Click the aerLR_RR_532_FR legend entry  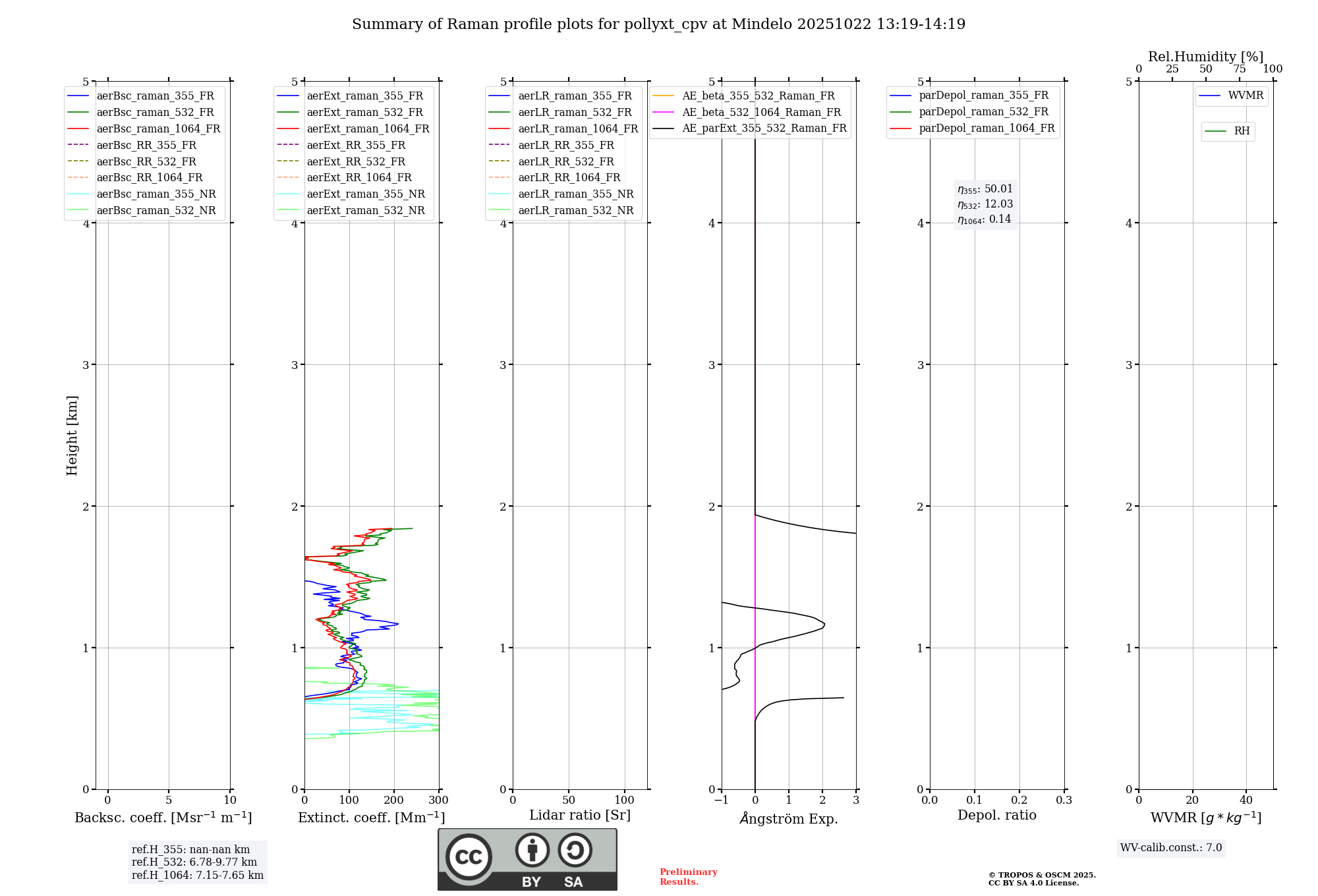pyautogui.click(x=565, y=162)
